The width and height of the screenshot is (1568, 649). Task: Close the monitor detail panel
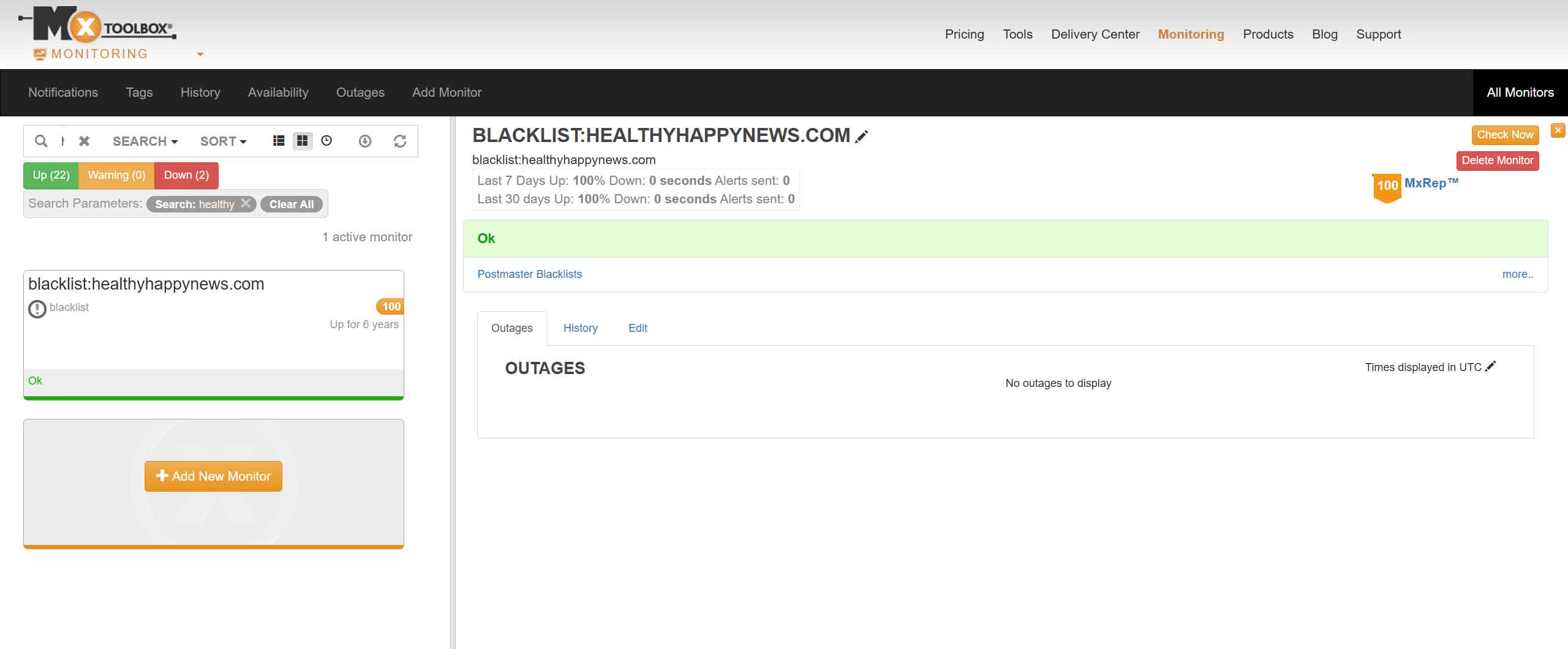(x=1558, y=130)
